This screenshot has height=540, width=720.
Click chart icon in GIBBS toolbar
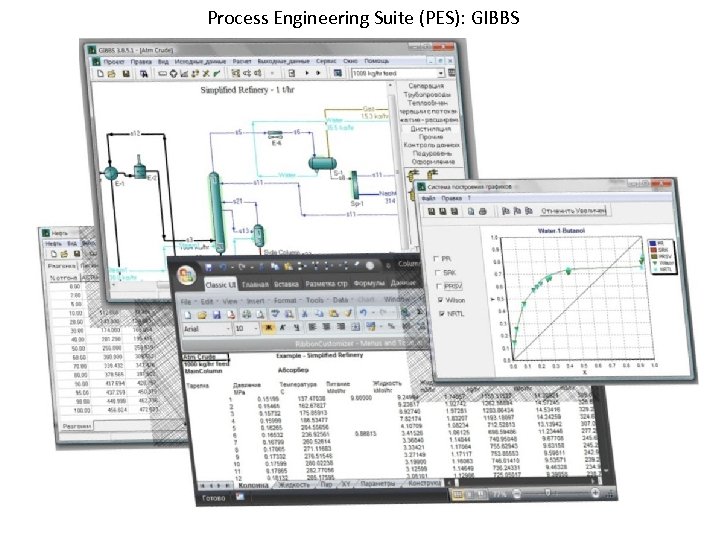[184, 73]
